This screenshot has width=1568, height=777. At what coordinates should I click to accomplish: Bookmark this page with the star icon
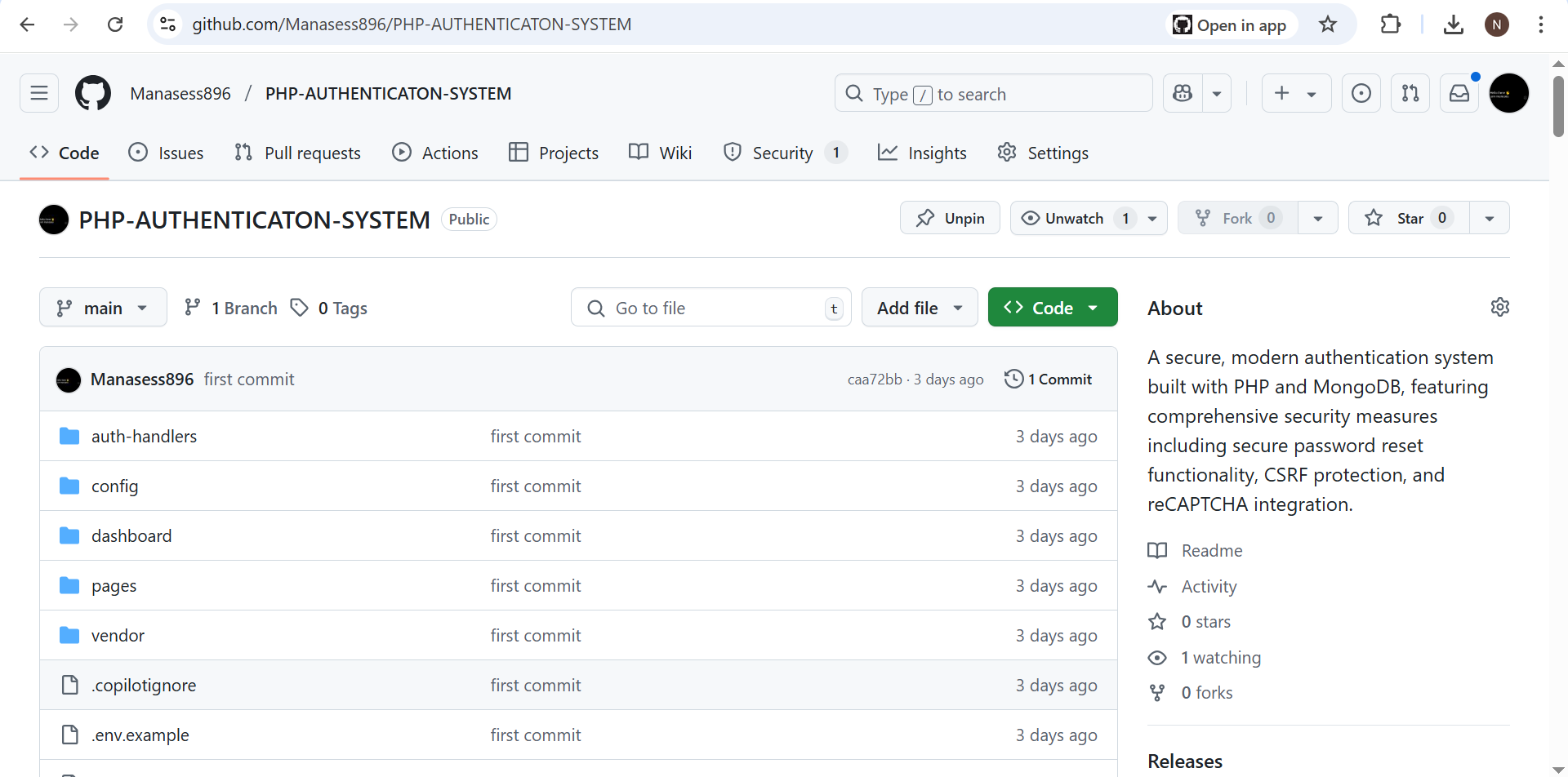pyautogui.click(x=1328, y=24)
